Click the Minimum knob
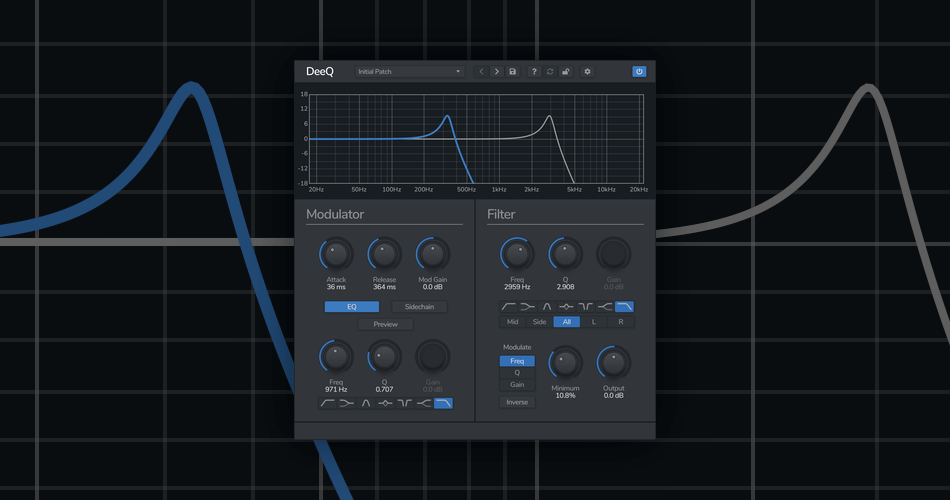 coord(565,363)
